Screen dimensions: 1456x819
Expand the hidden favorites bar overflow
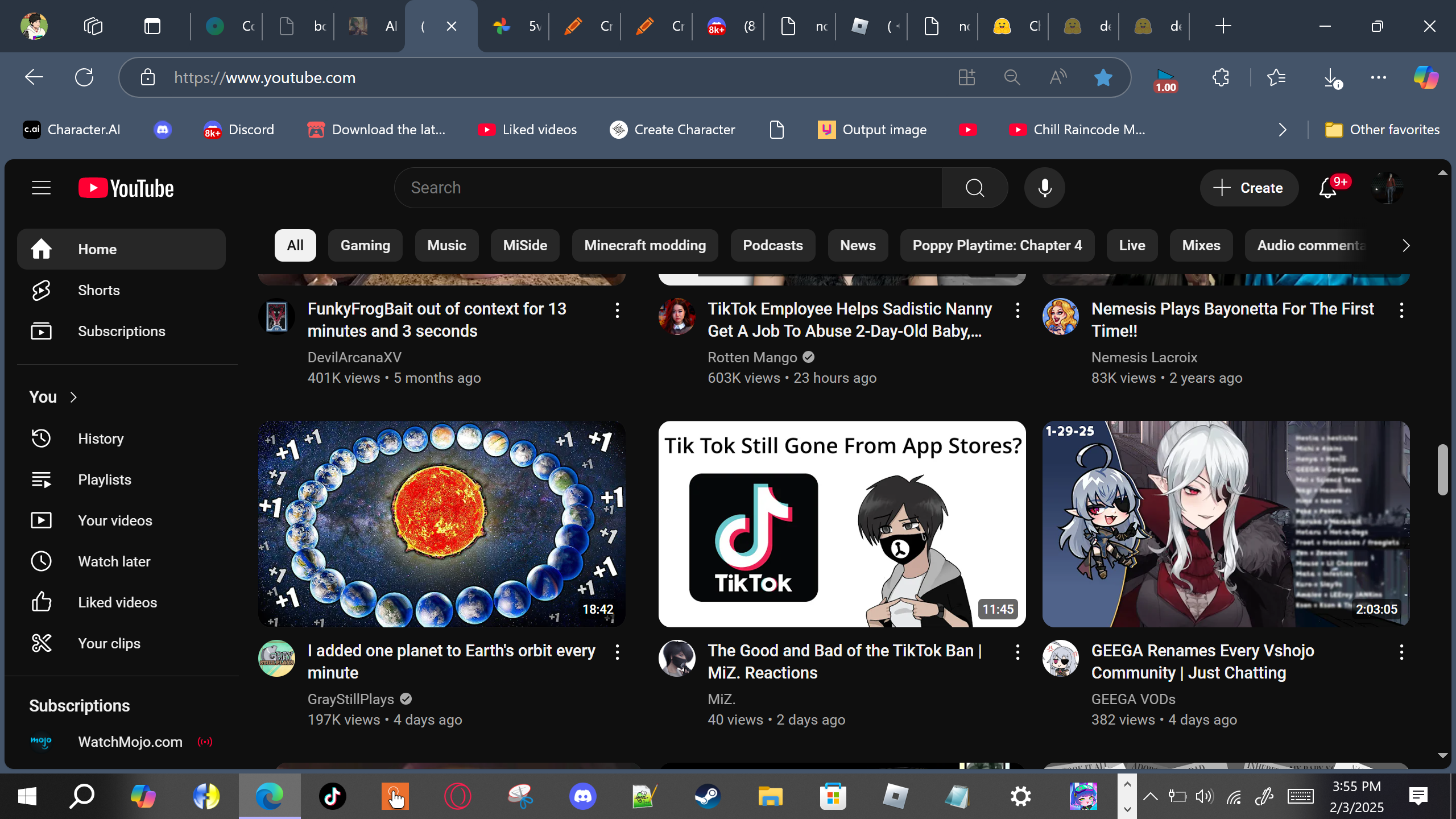click(x=1283, y=130)
